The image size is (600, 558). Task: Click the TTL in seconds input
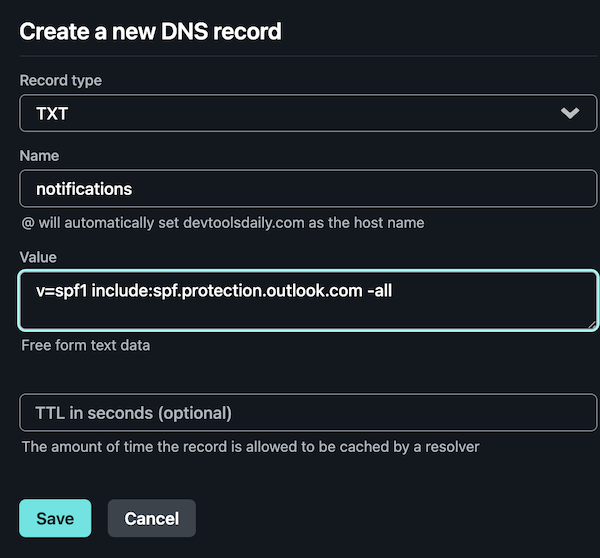pyautogui.click(x=308, y=412)
